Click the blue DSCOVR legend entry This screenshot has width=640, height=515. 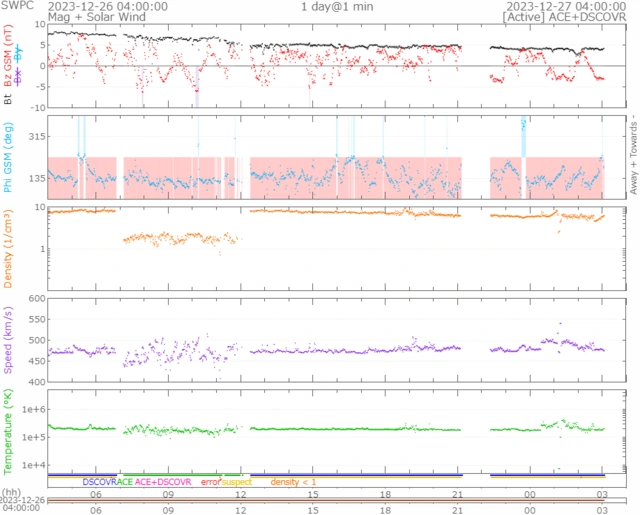coord(100,482)
